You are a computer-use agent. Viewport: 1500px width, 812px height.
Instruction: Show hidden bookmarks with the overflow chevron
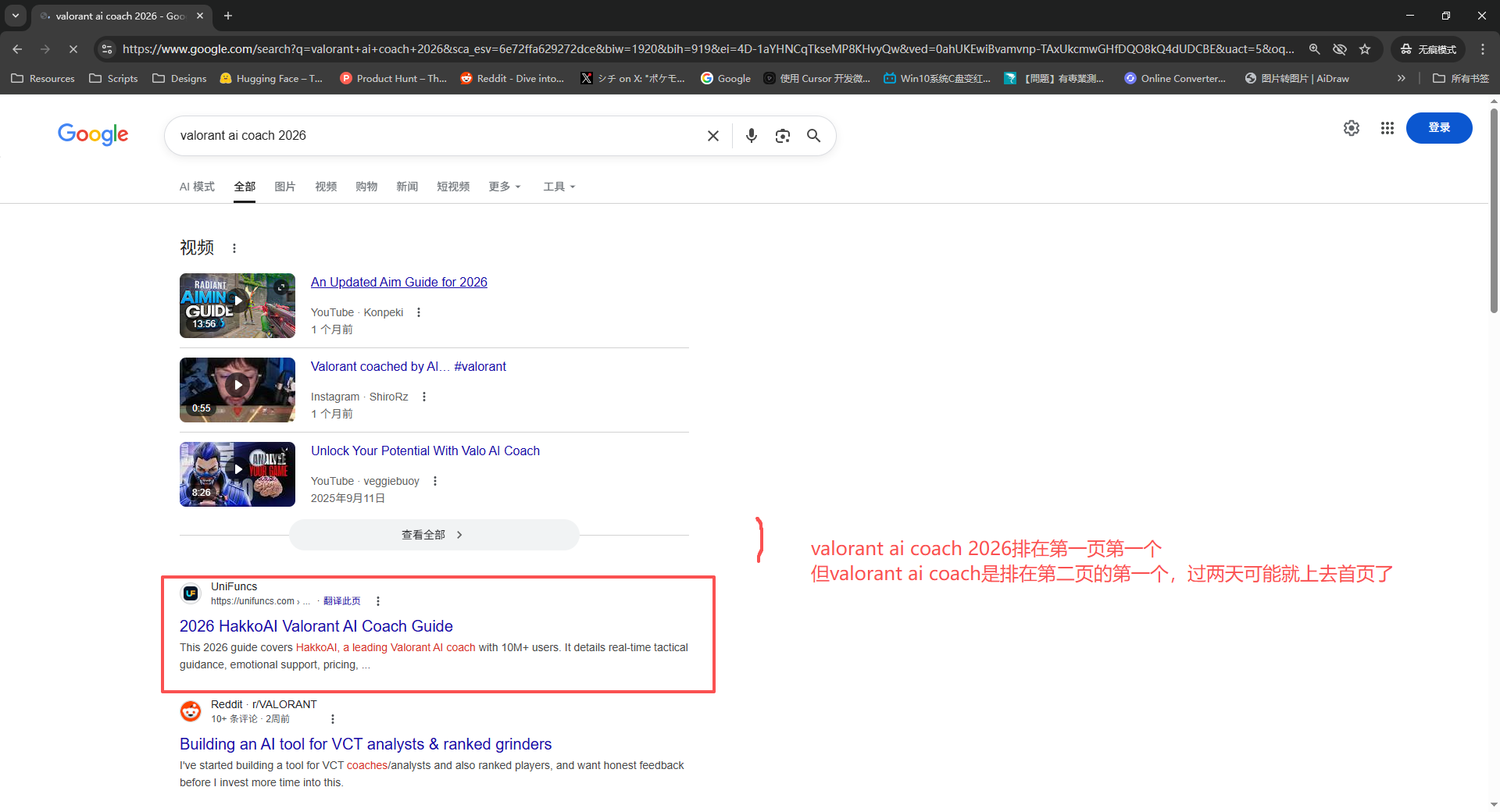[x=1402, y=78]
